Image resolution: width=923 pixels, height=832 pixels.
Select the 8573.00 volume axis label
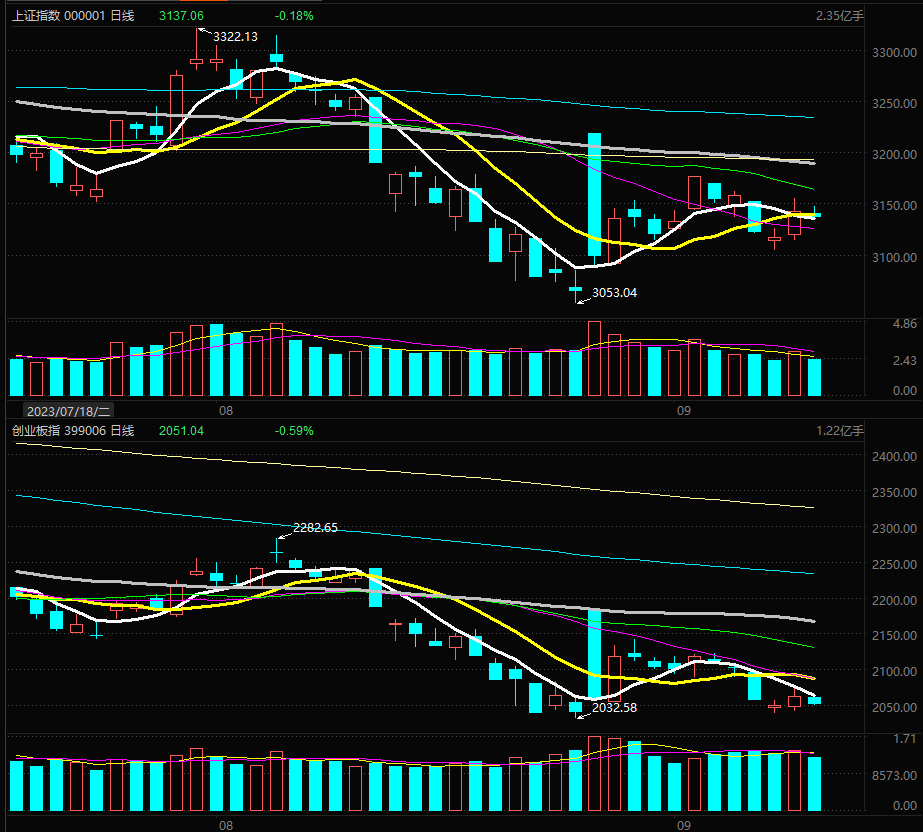pos(894,775)
